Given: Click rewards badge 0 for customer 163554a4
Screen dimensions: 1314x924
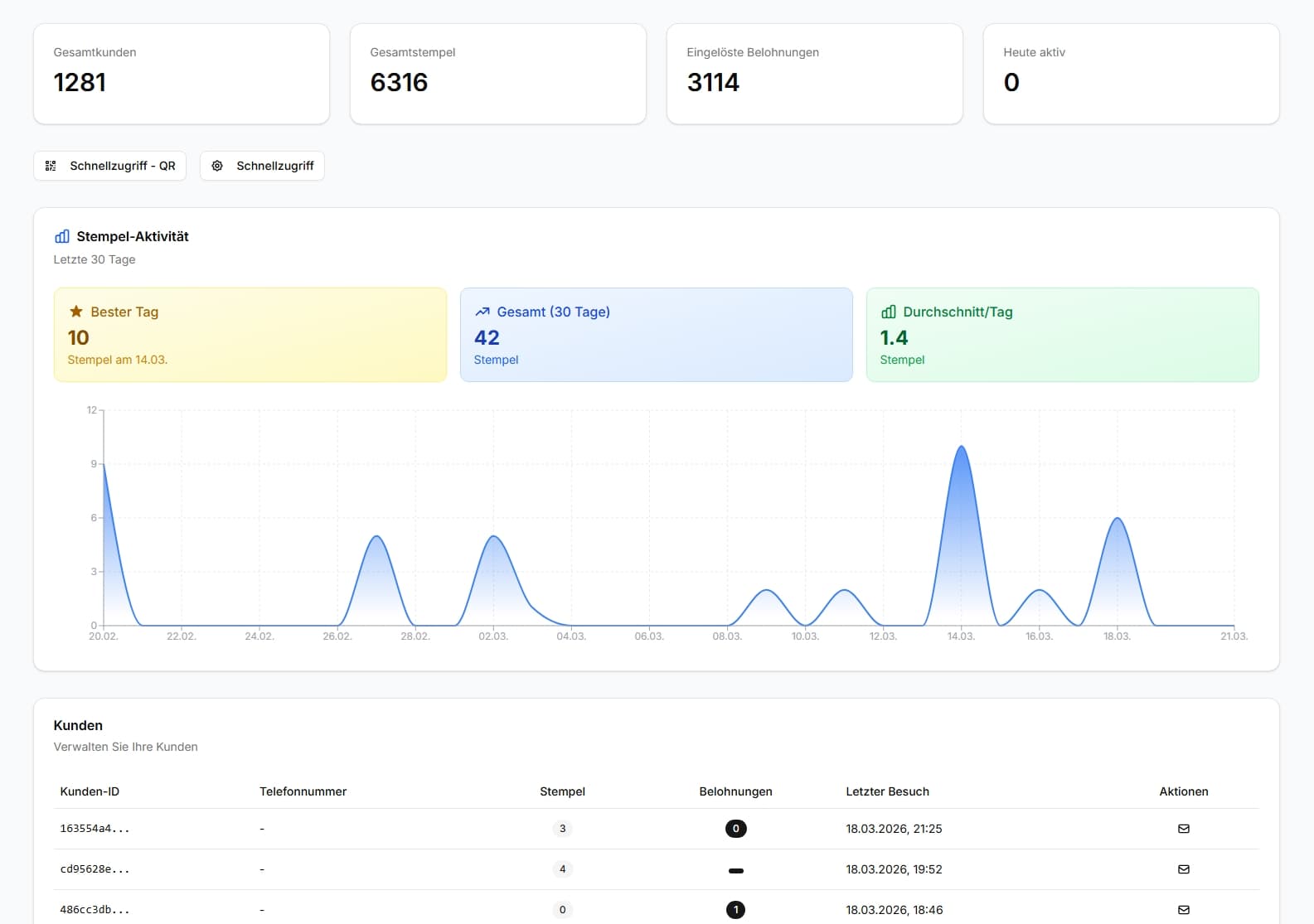Looking at the screenshot, I should pos(736,829).
